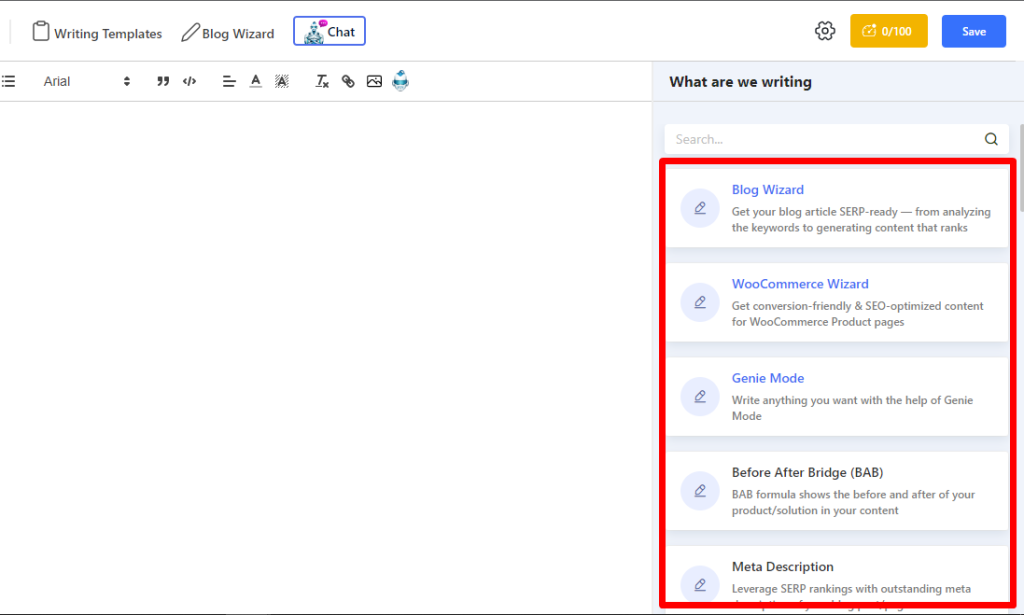The width and height of the screenshot is (1024, 615).
Task: Click the Before After Bridge pencil icon
Action: pyautogui.click(x=700, y=491)
